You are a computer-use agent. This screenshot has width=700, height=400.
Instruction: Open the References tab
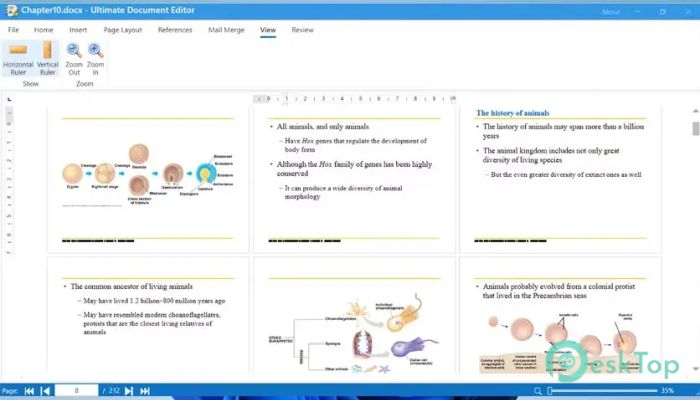(x=175, y=30)
